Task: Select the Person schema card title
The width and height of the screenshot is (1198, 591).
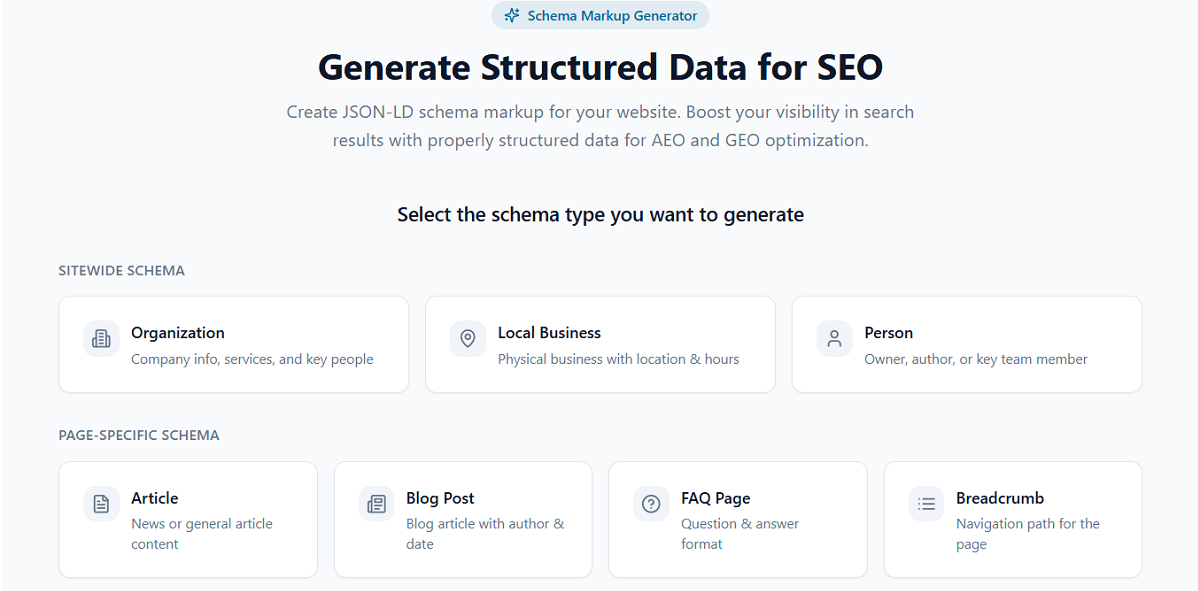Action: coord(888,333)
